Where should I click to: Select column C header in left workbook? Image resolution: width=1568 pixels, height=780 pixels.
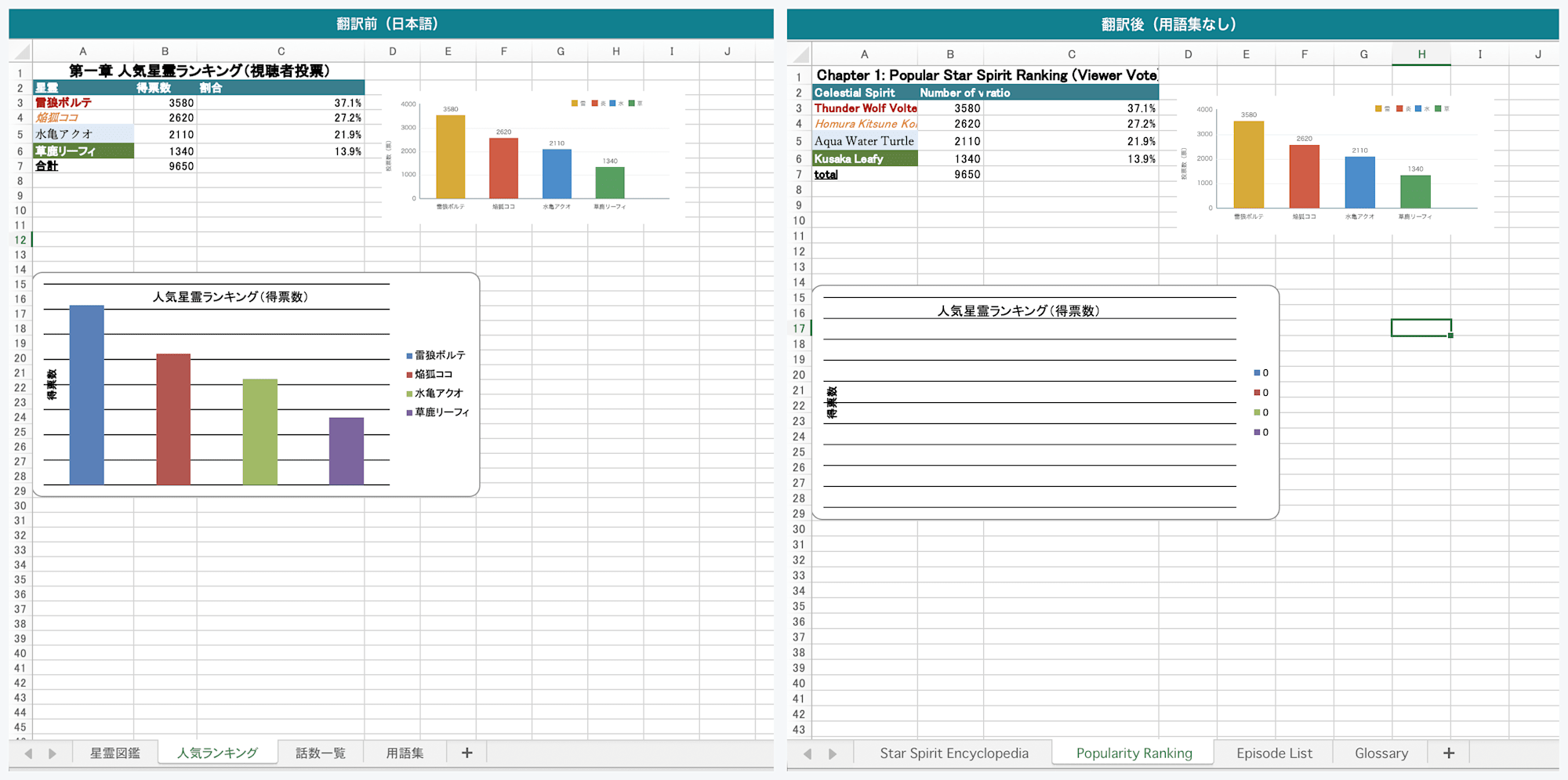pos(281,51)
